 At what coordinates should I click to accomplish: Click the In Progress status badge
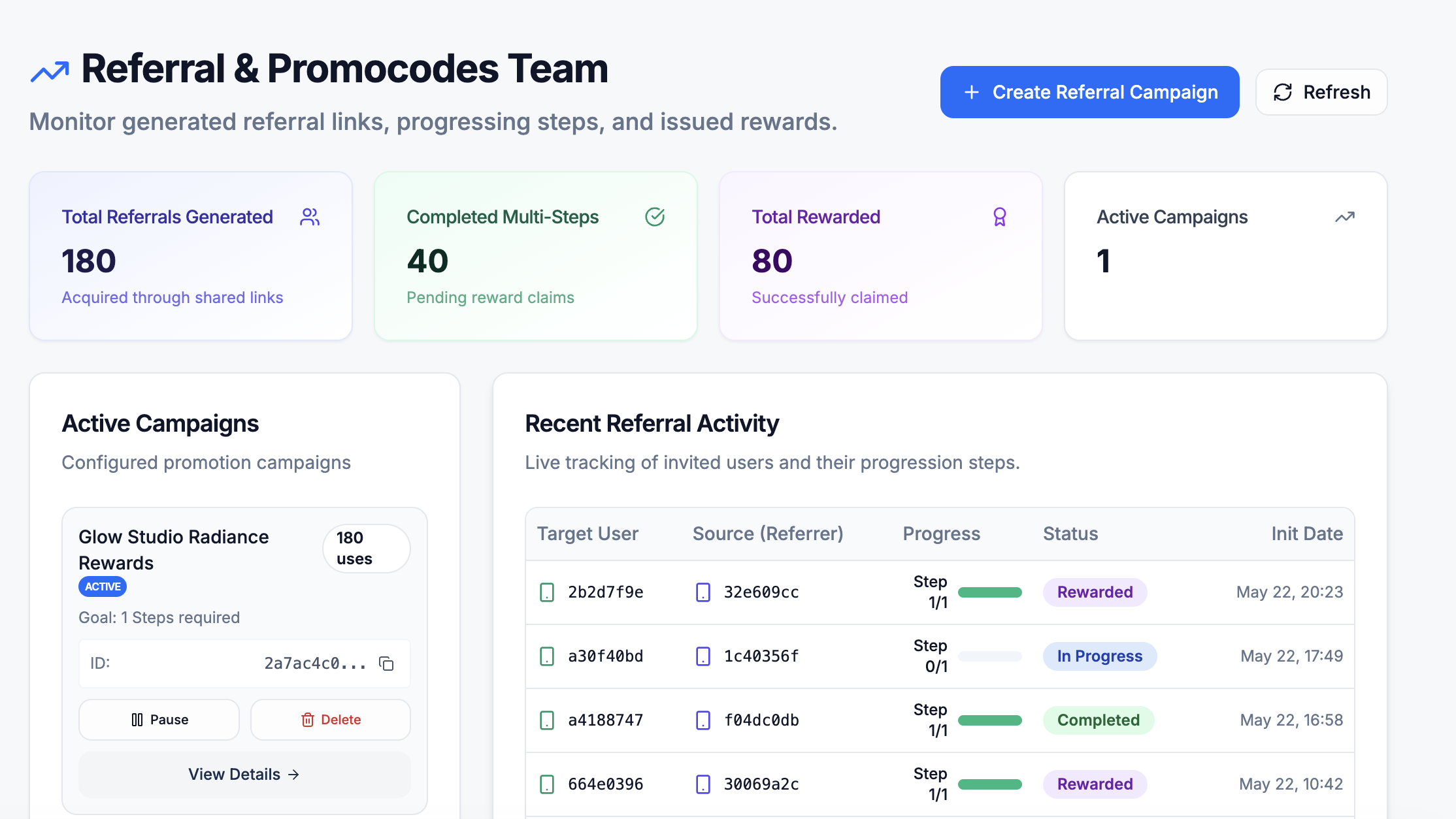[x=1100, y=656]
